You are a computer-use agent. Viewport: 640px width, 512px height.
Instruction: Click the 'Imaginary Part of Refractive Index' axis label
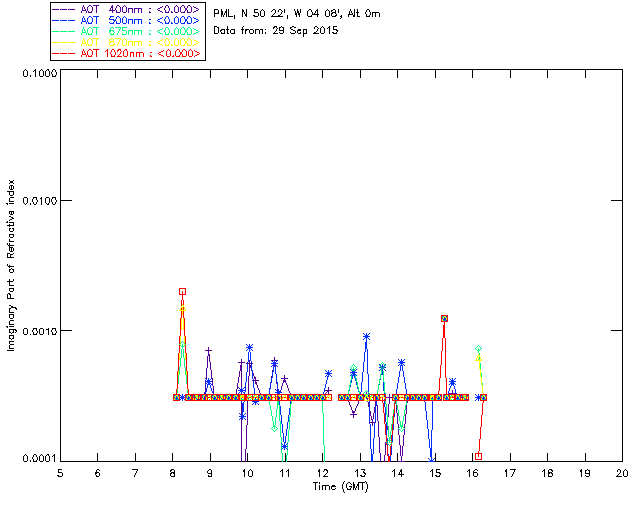[x=11, y=265]
